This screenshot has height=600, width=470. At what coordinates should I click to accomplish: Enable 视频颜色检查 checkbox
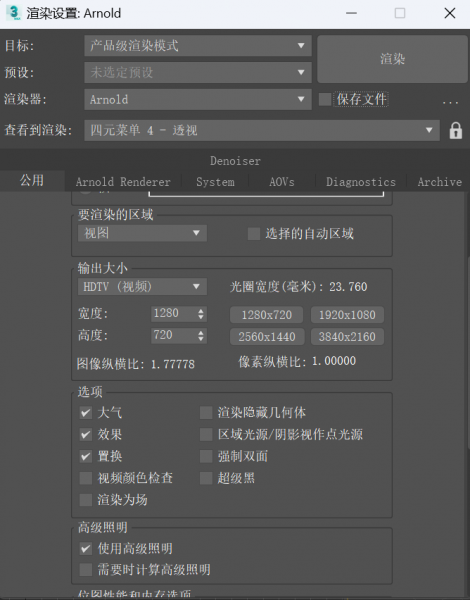86,478
